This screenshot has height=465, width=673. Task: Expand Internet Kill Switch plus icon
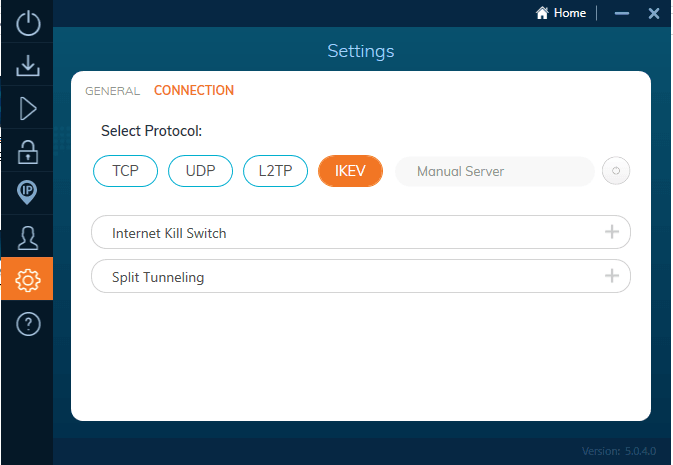click(612, 232)
